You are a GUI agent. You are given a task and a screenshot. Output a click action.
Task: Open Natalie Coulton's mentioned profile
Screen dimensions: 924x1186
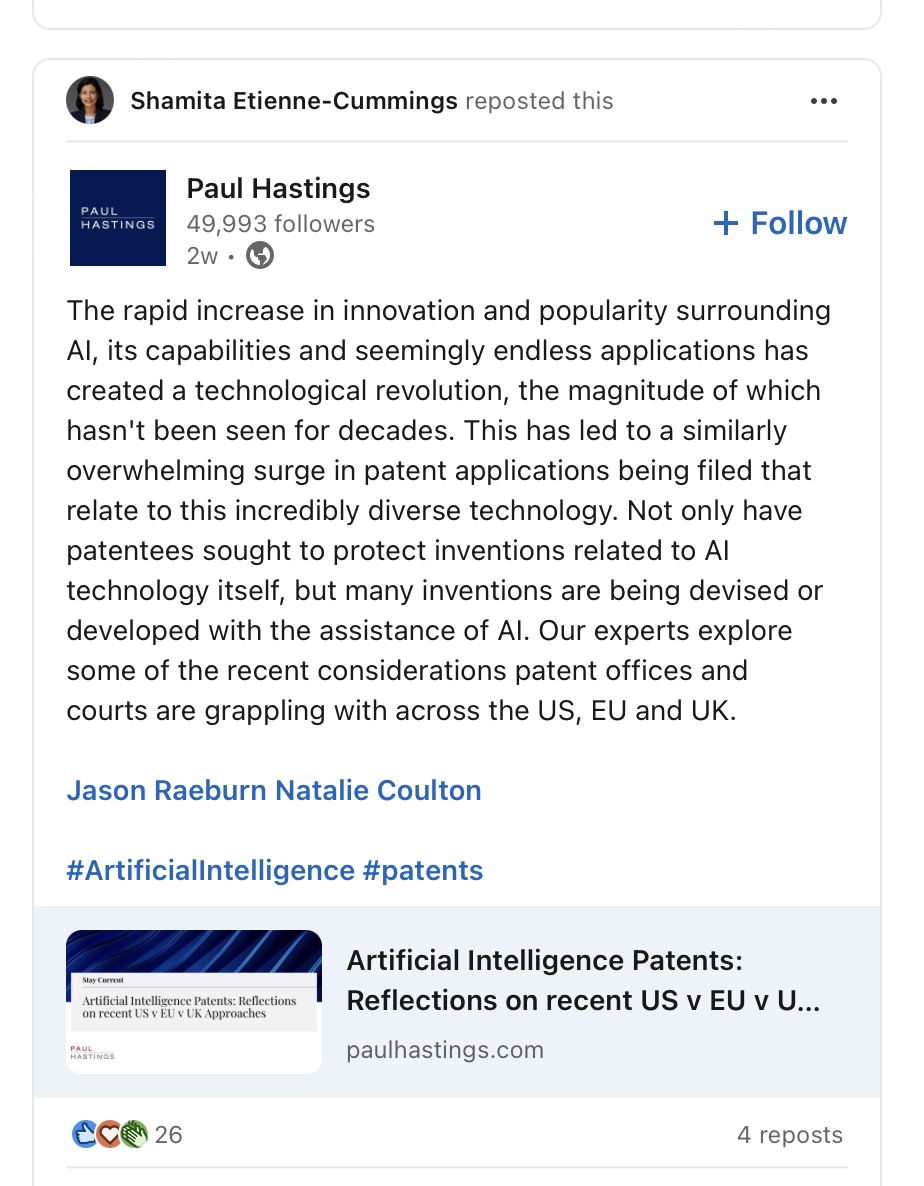point(378,790)
